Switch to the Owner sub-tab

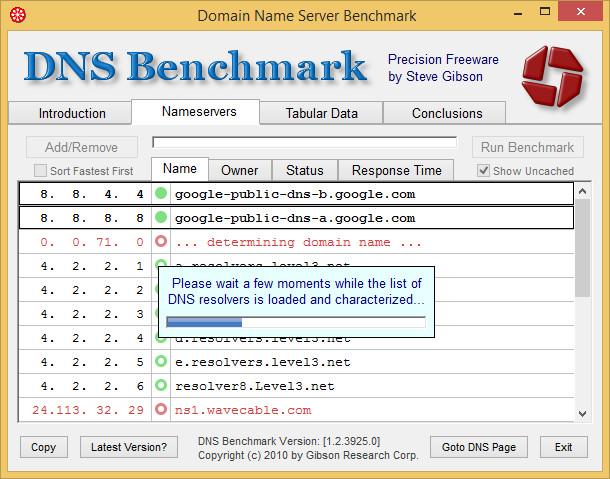click(240, 170)
